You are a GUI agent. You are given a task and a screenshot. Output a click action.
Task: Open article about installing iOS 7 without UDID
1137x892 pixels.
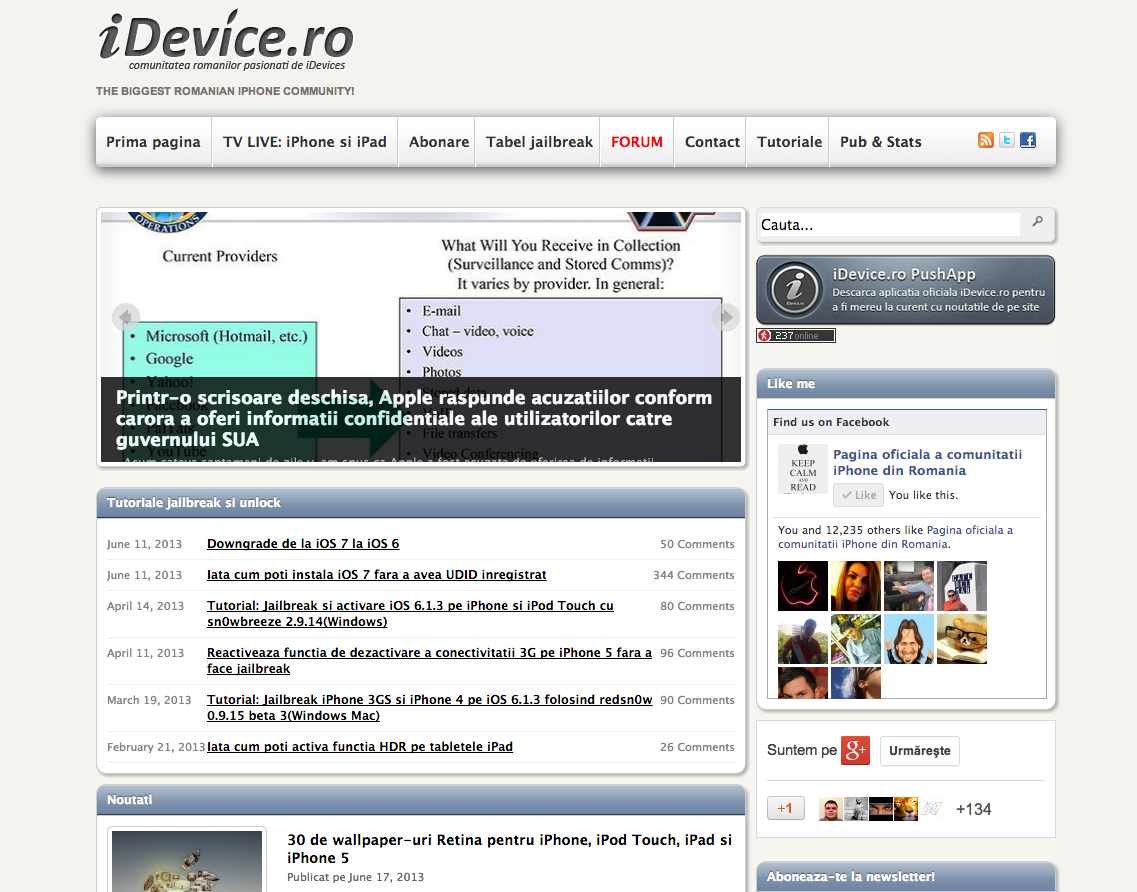(376, 575)
